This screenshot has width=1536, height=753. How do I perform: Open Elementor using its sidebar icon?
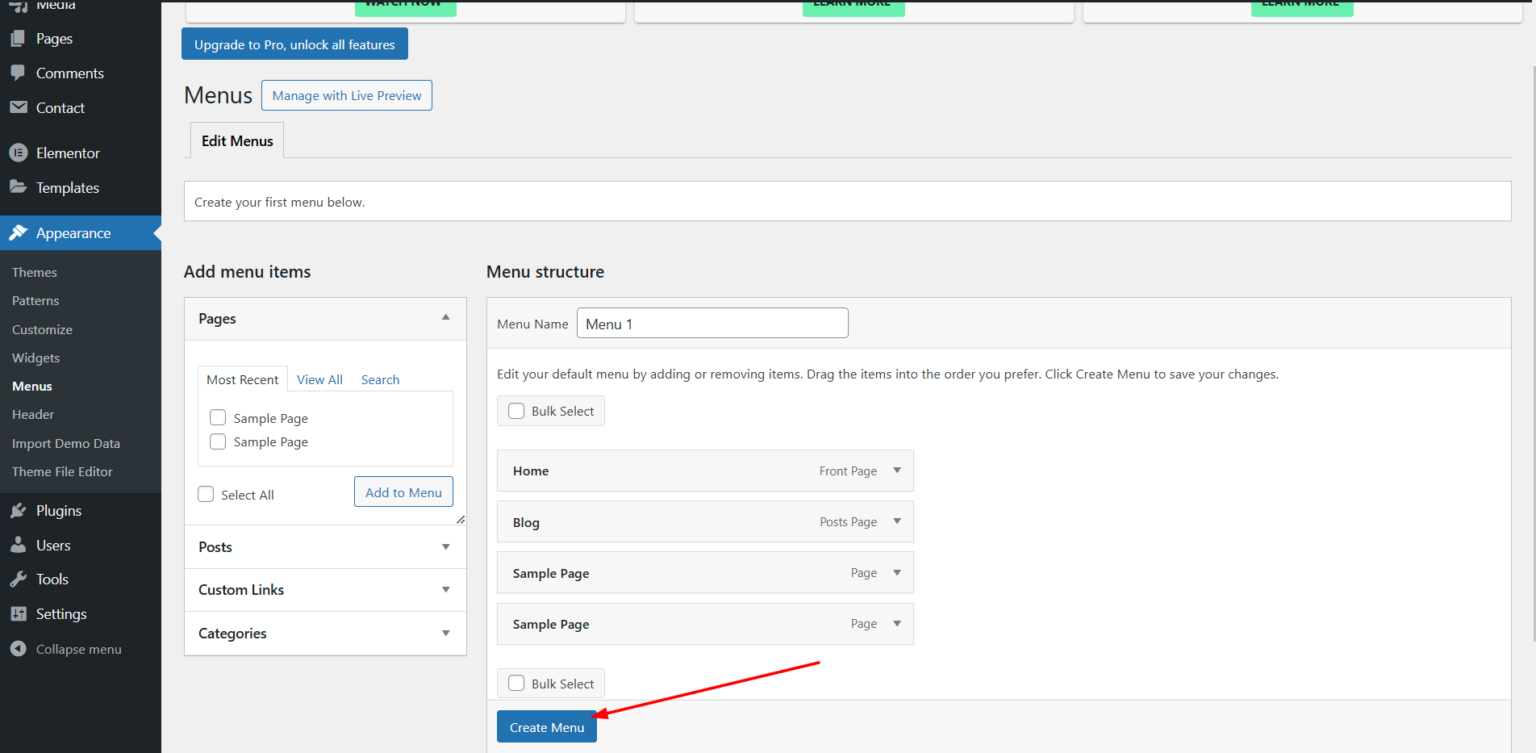[x=18, y=153]
